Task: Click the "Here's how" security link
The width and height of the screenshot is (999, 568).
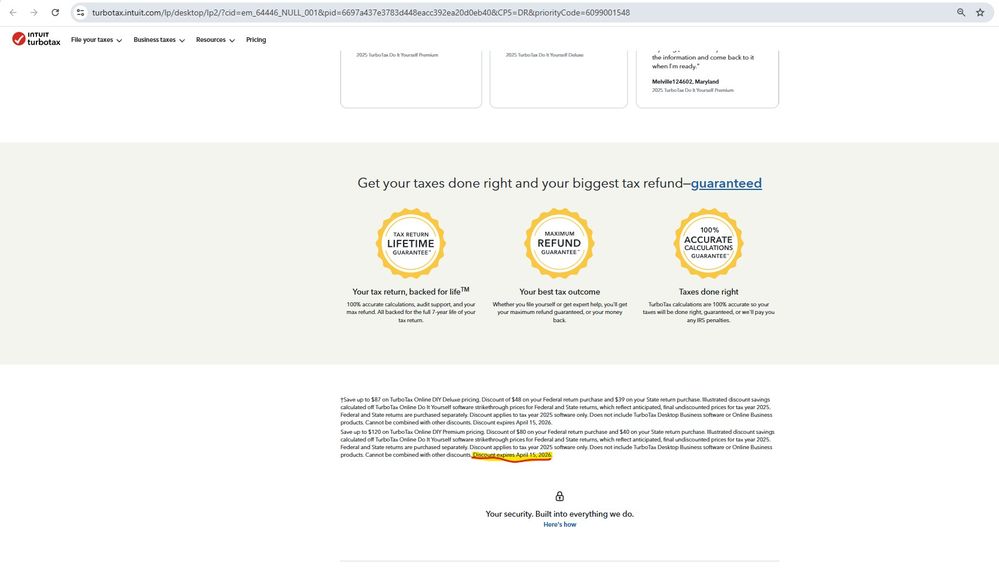Action: click(559, 525)
